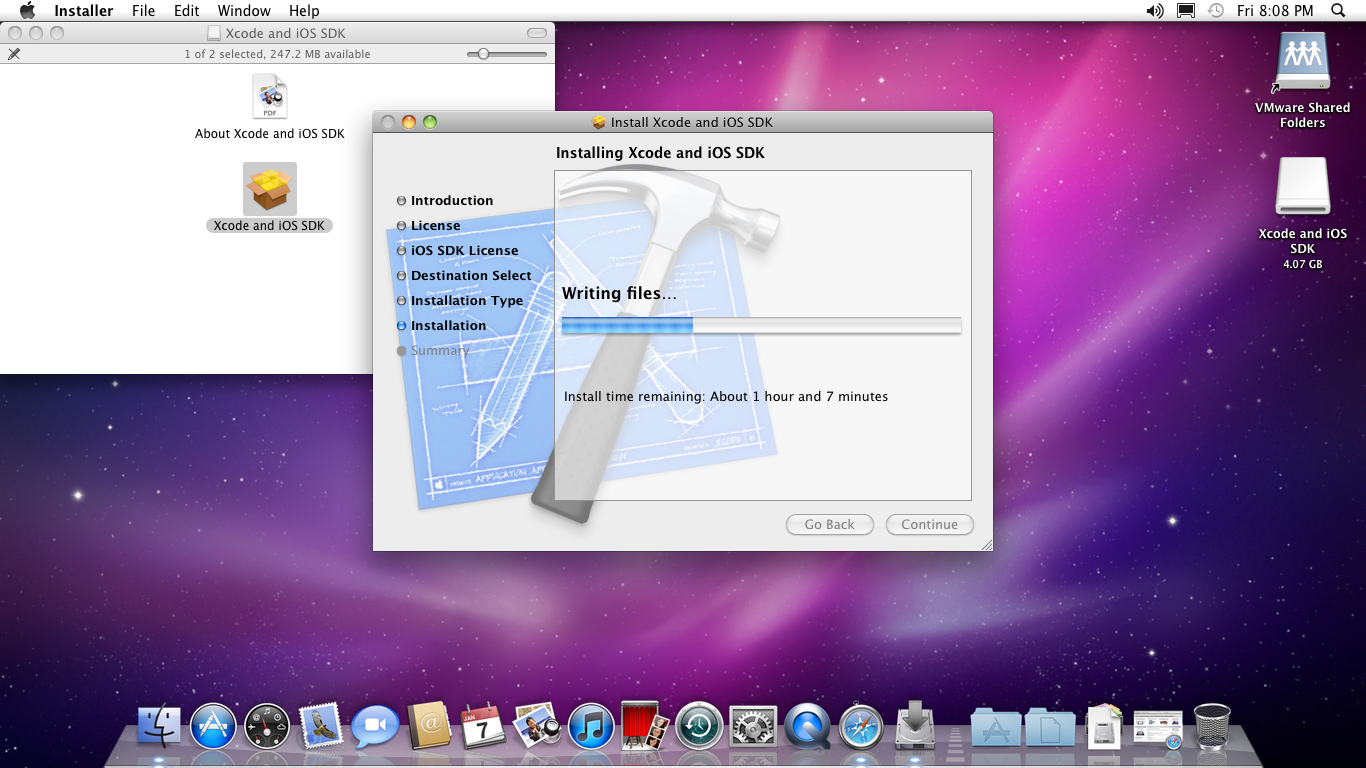Launch iChat from the dock
This screenshot has height=768, width=1366.
(375, 726)
